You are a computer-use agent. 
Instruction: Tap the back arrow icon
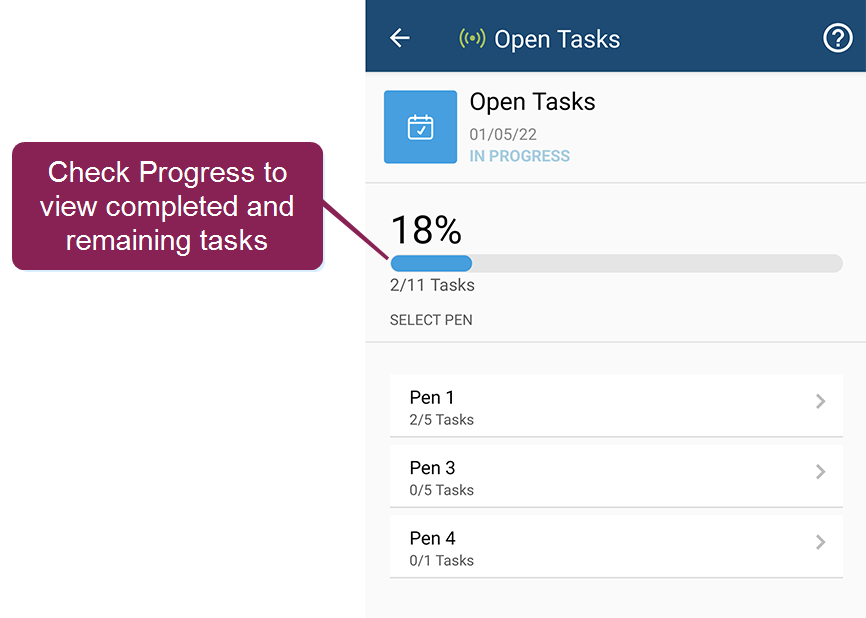tap(400, 38)
